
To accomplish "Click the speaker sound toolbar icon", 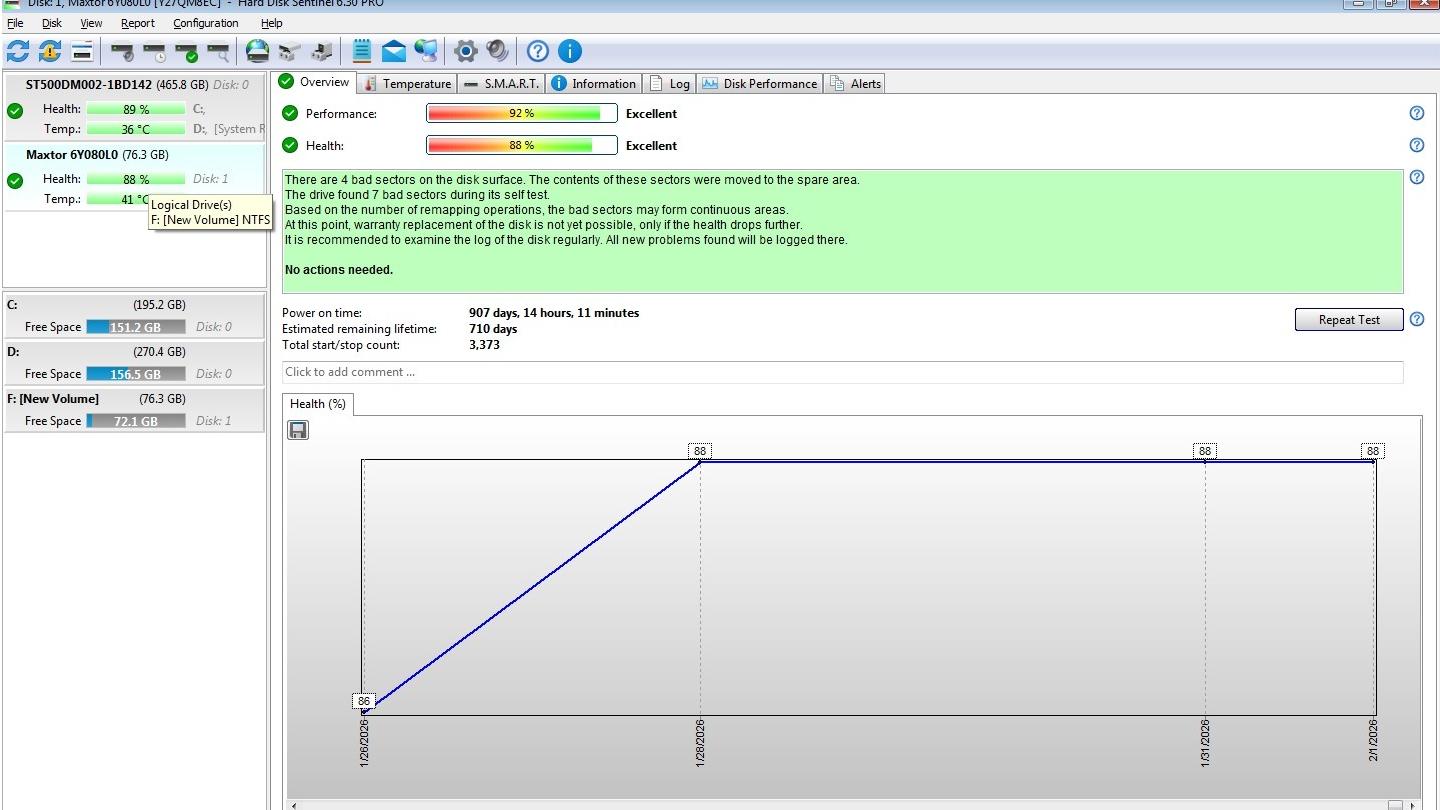I will click(497, 51).
